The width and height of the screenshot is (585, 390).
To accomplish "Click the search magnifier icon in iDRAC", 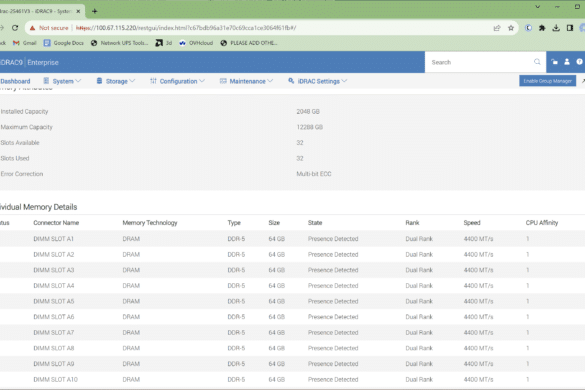I will pos(537,62).
